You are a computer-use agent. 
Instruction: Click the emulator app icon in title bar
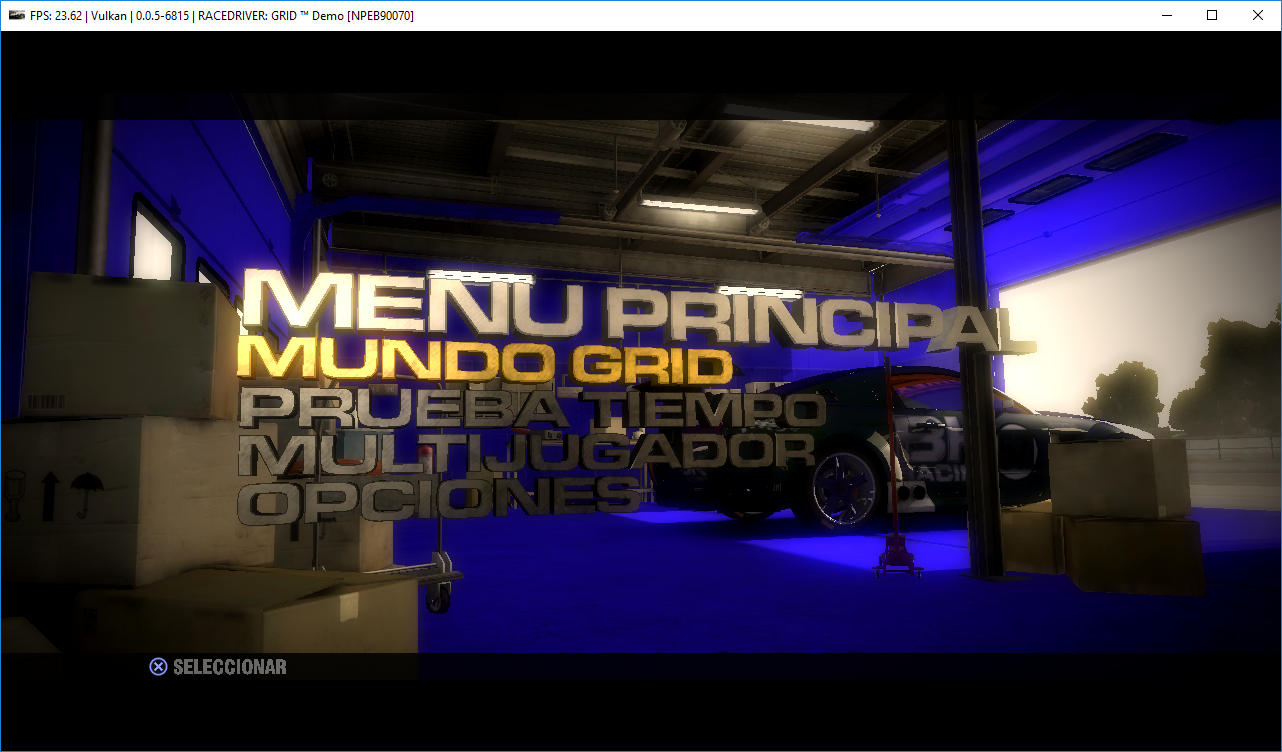(x=16, y=15)
